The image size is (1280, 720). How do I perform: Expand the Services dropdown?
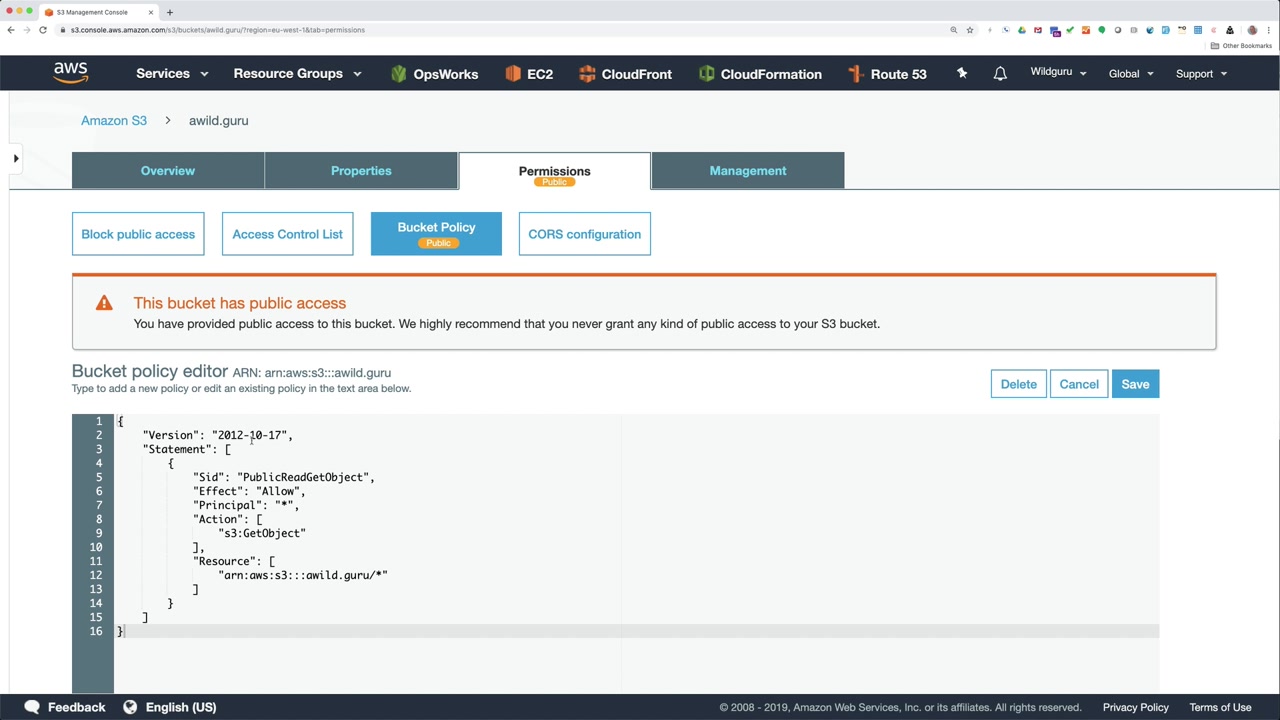172,74
